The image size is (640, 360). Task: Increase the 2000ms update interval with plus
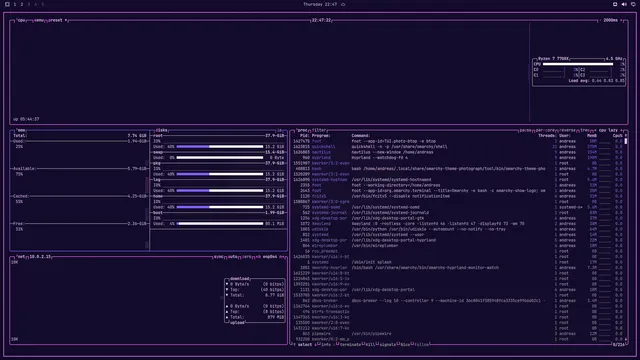pyautogui.click(x=622, y=20)
